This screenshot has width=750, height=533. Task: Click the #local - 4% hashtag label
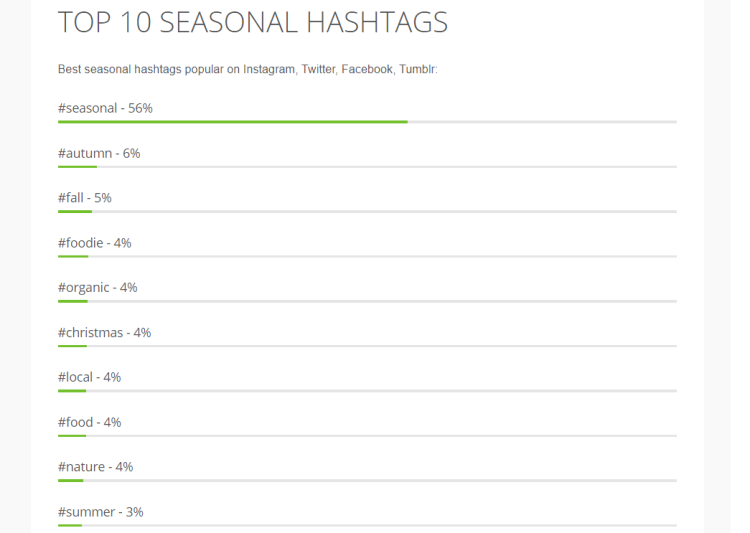[x=89, y=377]
